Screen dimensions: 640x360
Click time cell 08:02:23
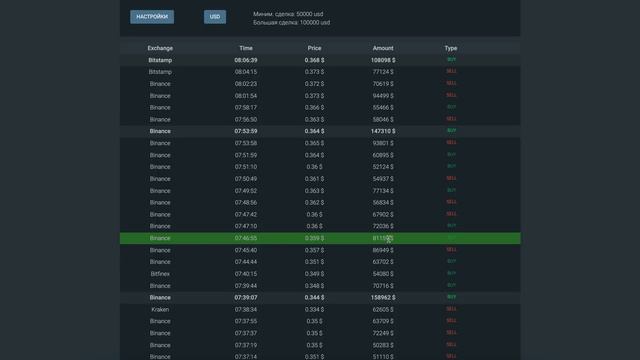point(246,84)
